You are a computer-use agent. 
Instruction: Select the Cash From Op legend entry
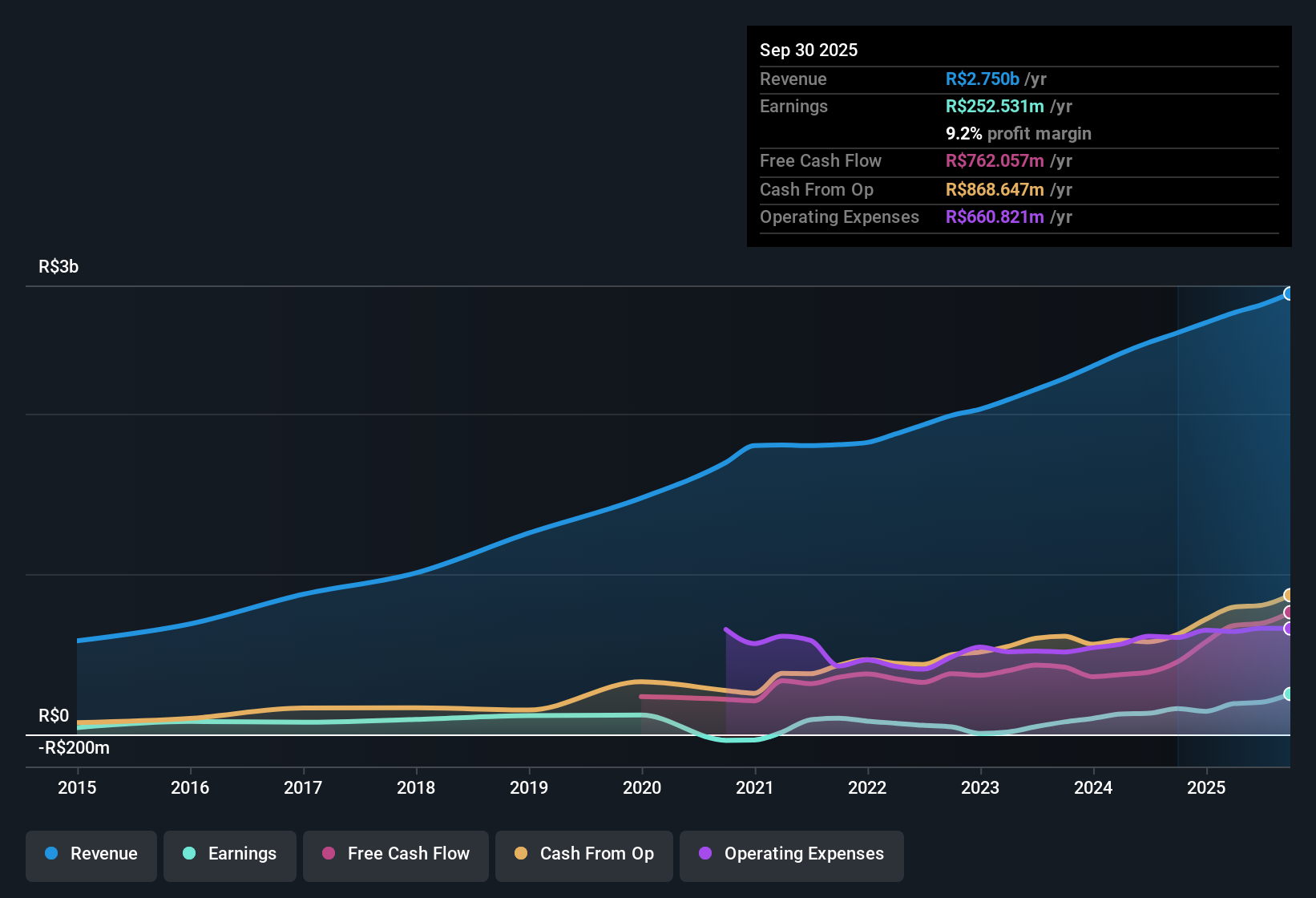coord(583,854)
